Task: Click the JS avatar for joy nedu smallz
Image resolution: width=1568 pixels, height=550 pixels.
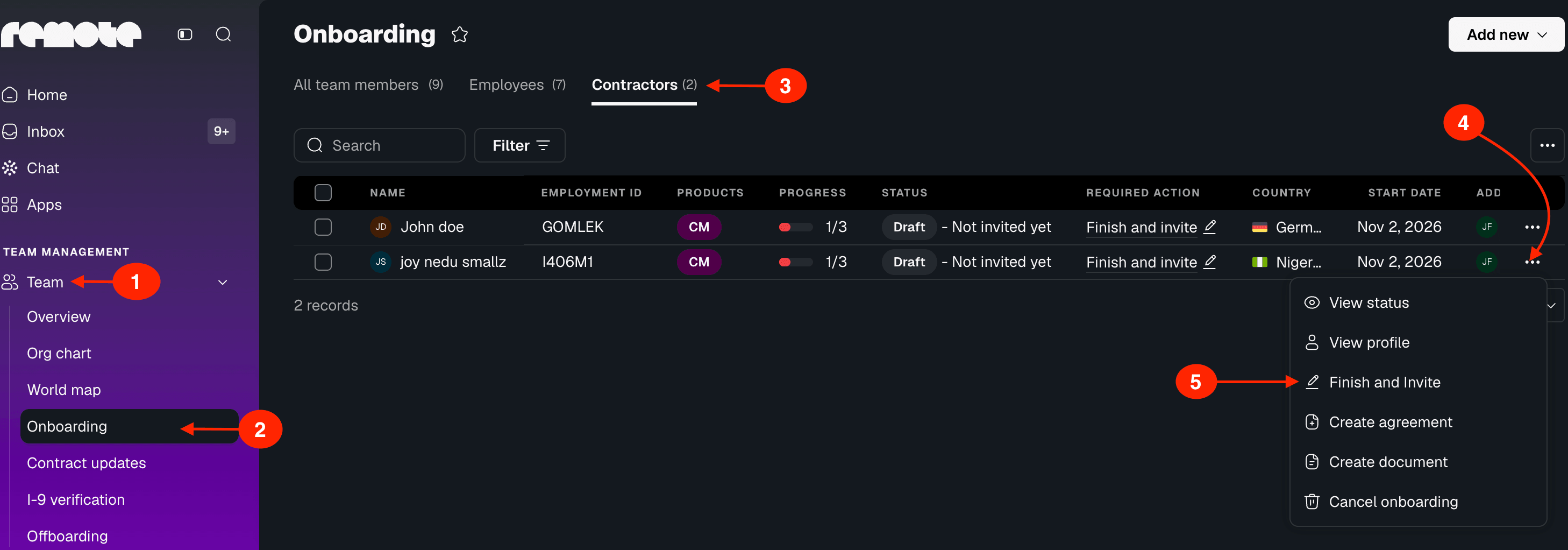Action: click(x=380, y=262)
